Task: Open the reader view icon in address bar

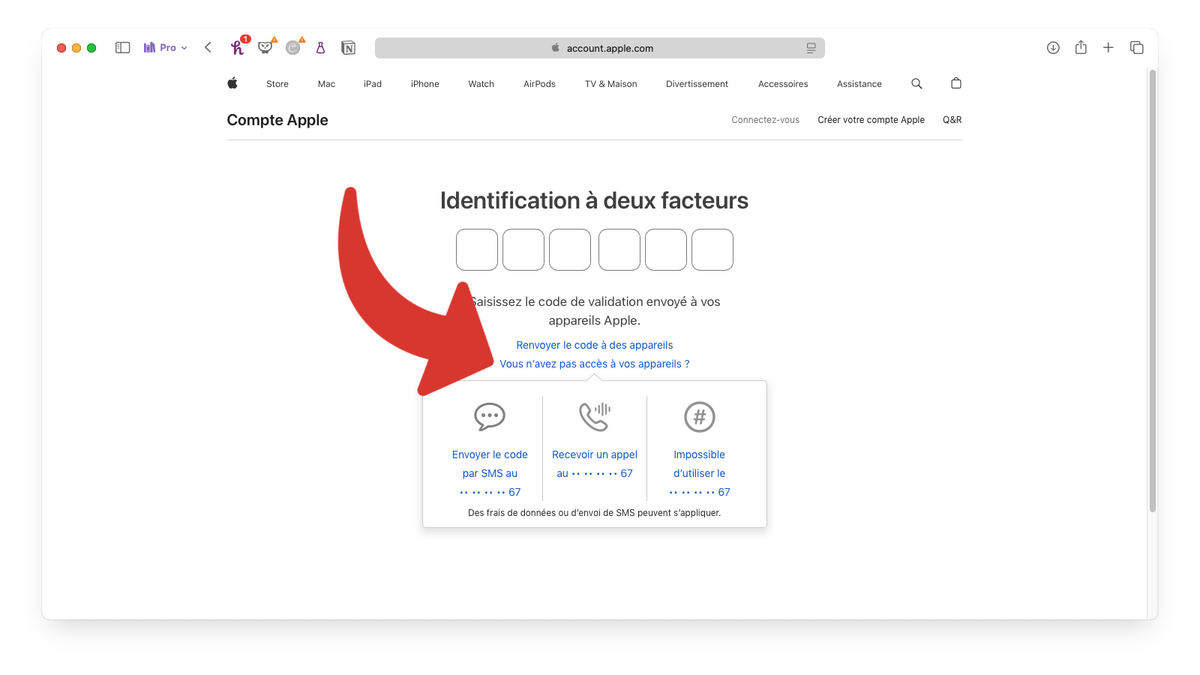Action: pos(811,48)
